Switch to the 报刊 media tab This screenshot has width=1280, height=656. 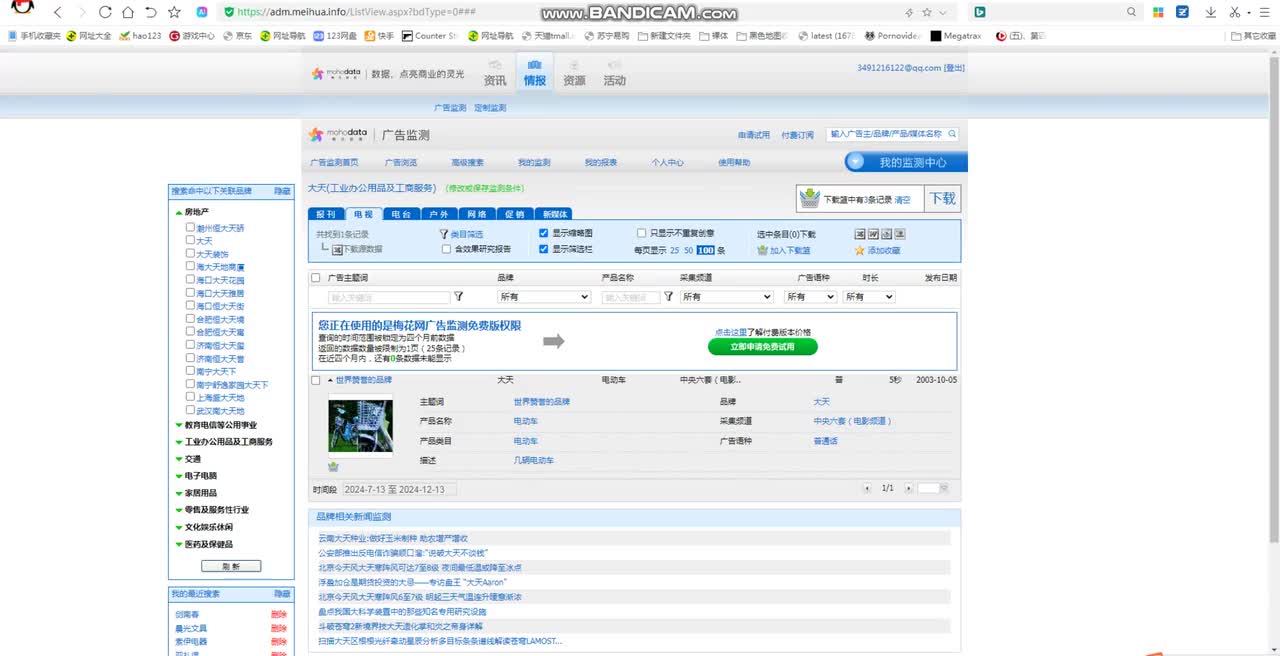326,214
